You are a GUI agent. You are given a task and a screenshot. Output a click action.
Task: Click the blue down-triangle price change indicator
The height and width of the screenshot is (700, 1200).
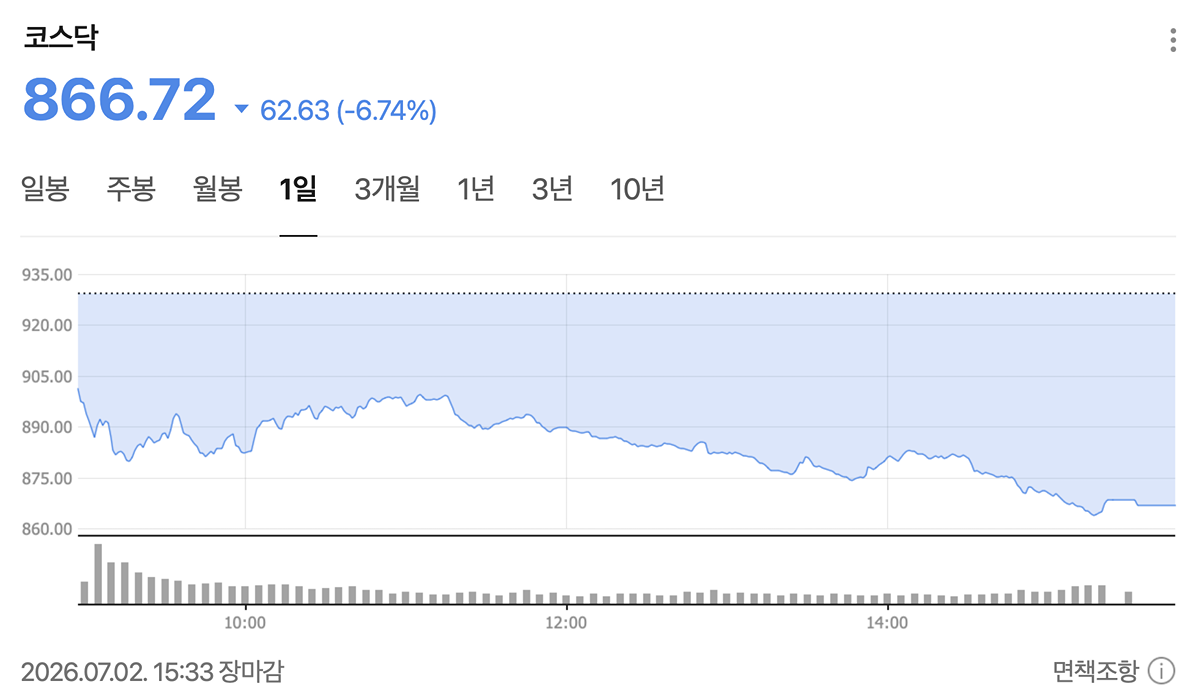point(240,109)
